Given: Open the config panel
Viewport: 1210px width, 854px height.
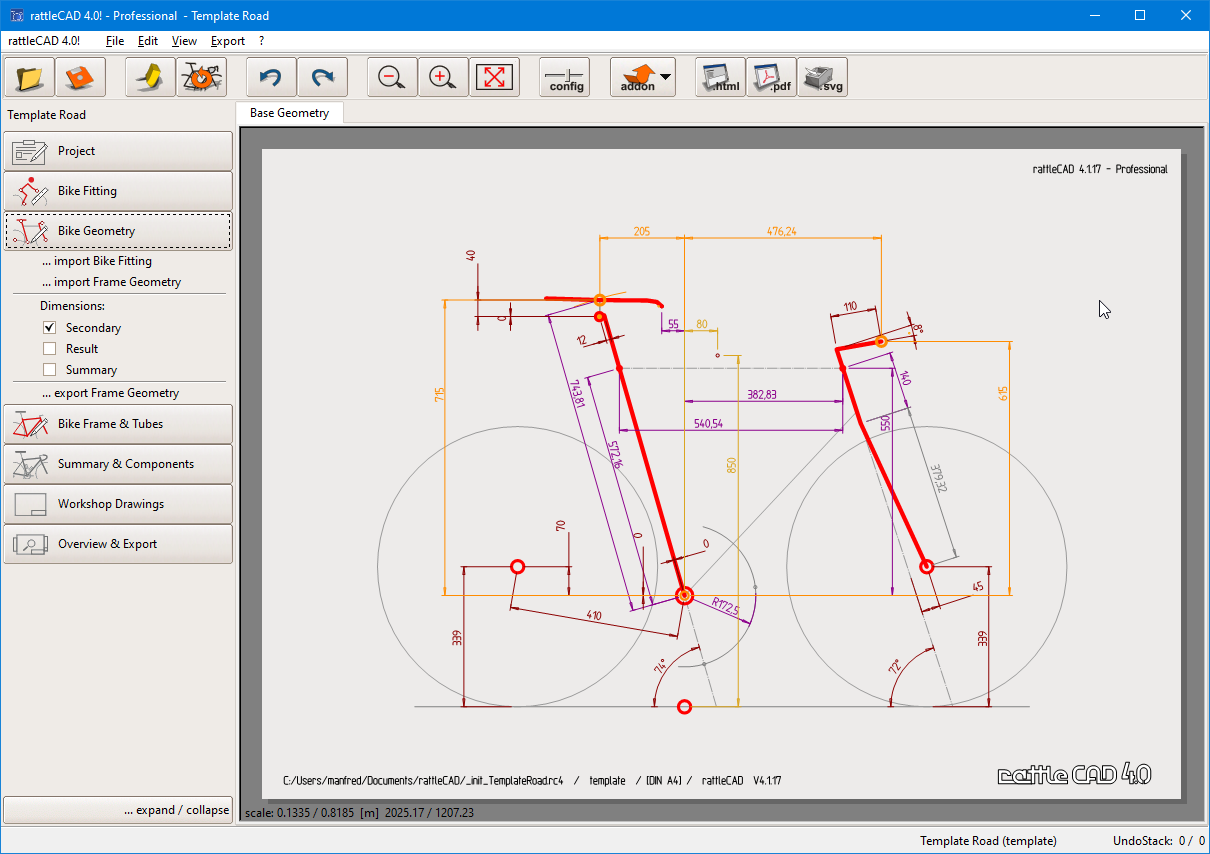Looking at the screenshot, I should coord(565,77).
